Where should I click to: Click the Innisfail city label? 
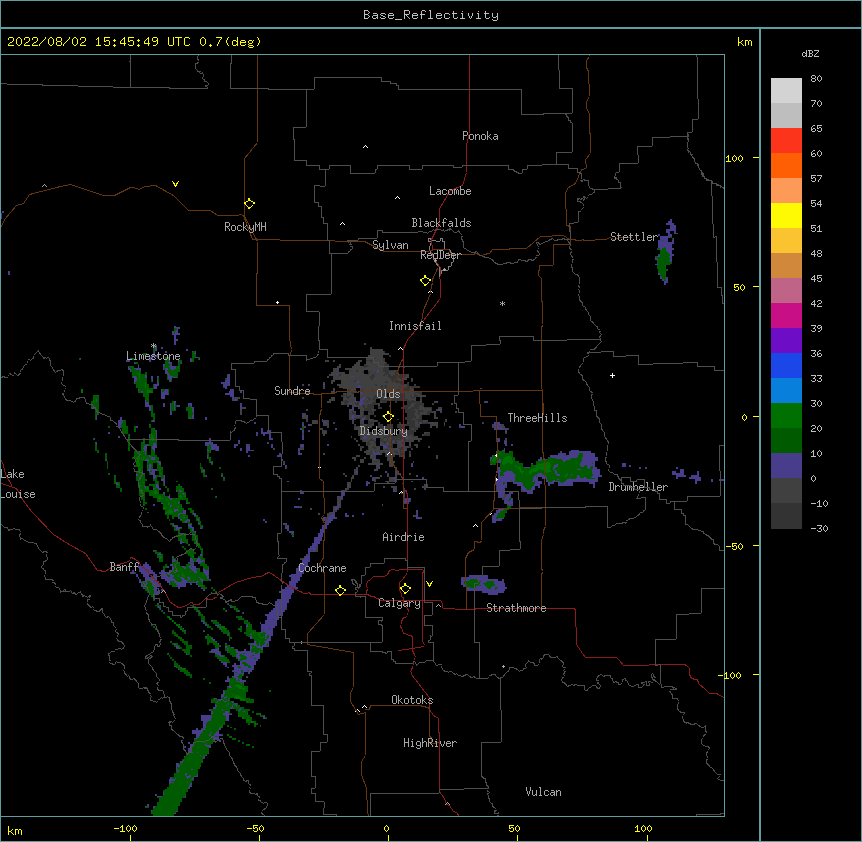(415, 326)
